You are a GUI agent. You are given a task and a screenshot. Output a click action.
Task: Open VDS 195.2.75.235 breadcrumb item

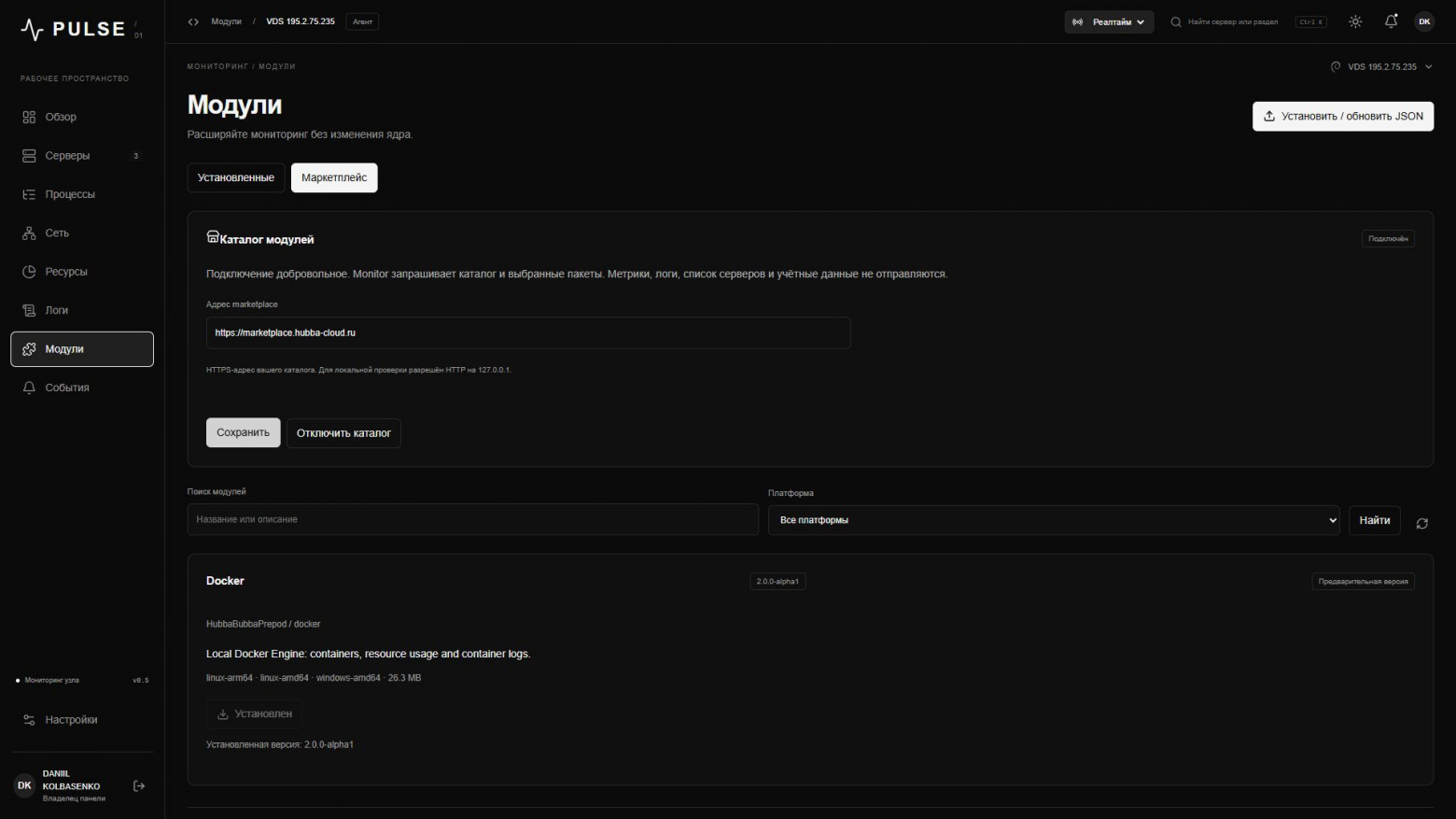301,21
